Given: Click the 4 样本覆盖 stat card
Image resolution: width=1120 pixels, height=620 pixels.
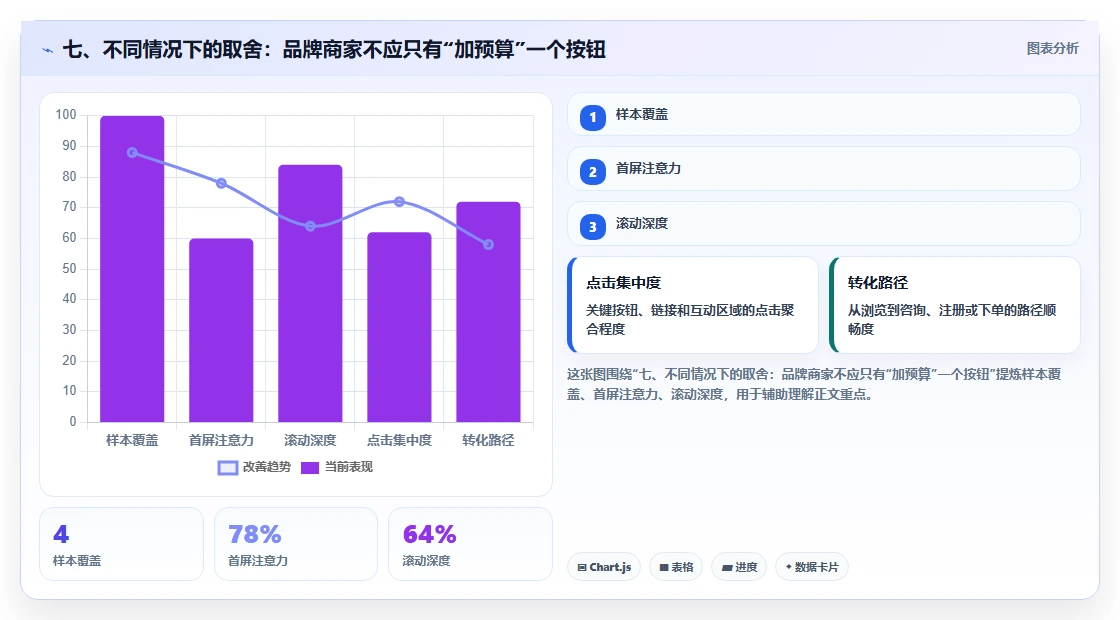Looking at the screenshot, I should [121, 544].
